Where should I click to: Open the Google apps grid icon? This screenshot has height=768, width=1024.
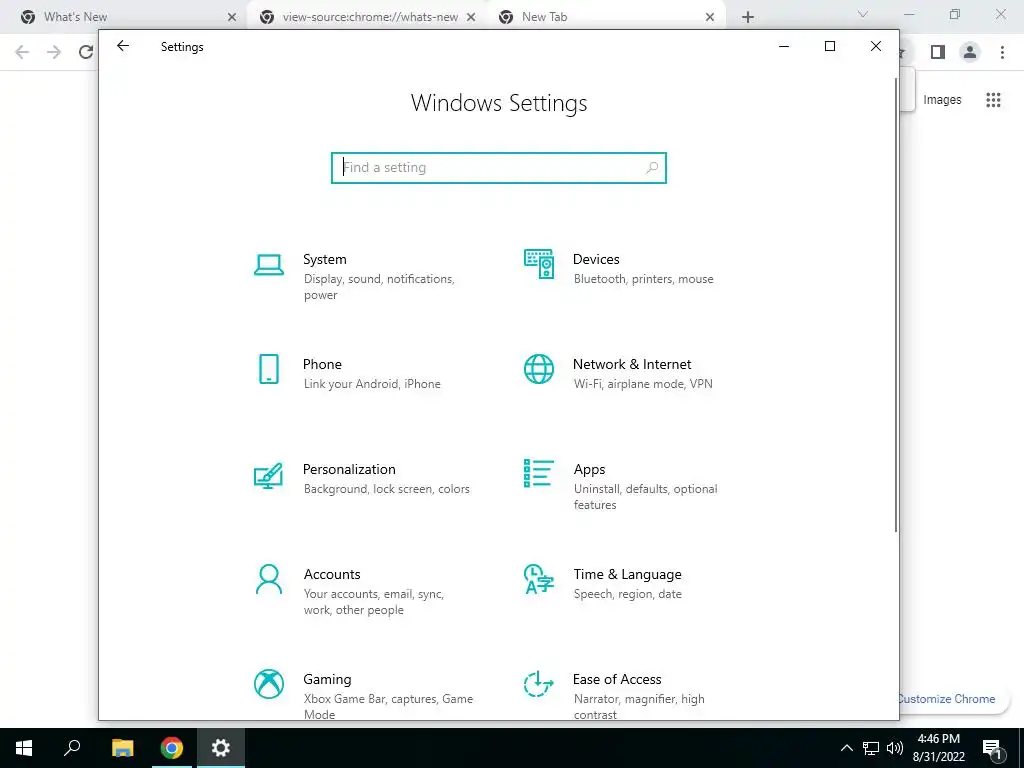click(993, 100)
